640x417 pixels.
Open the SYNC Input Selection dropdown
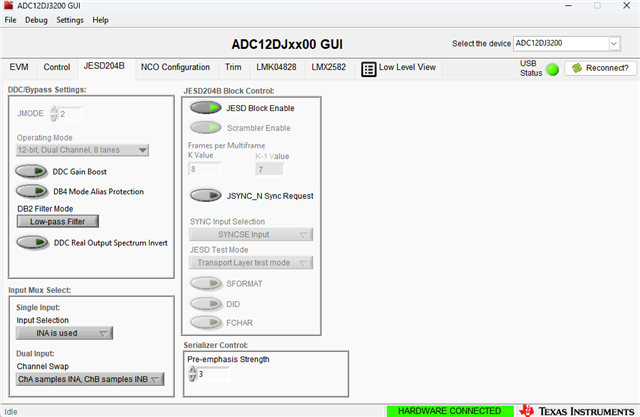click(251, 234)
